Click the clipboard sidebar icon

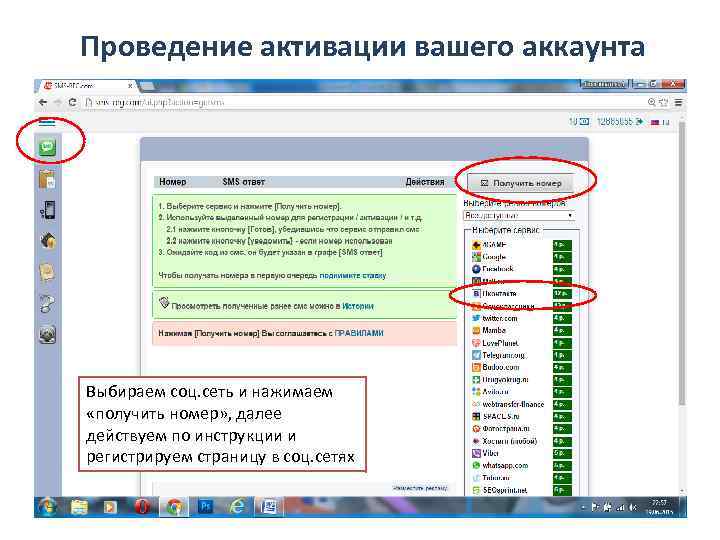pos(47,179)
